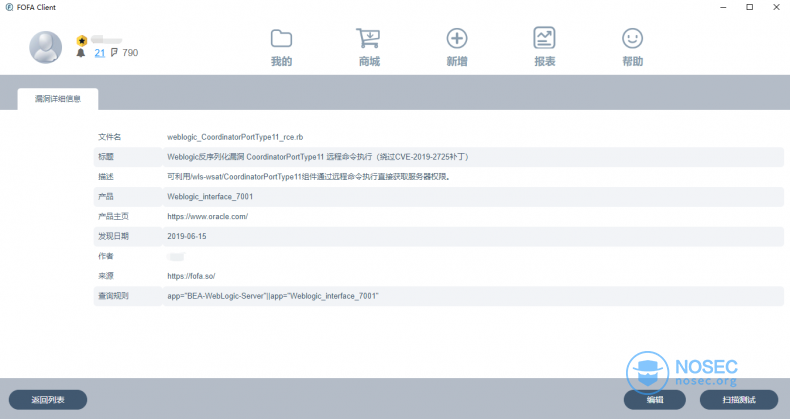Click the 返回列表 button
This screenshot has height=419, width=790.
48,400
